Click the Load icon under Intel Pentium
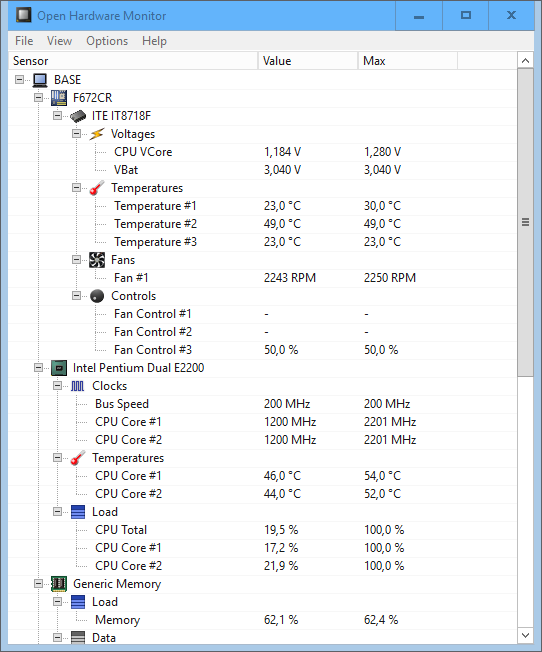The image size is (542, 652). (78, 512)
